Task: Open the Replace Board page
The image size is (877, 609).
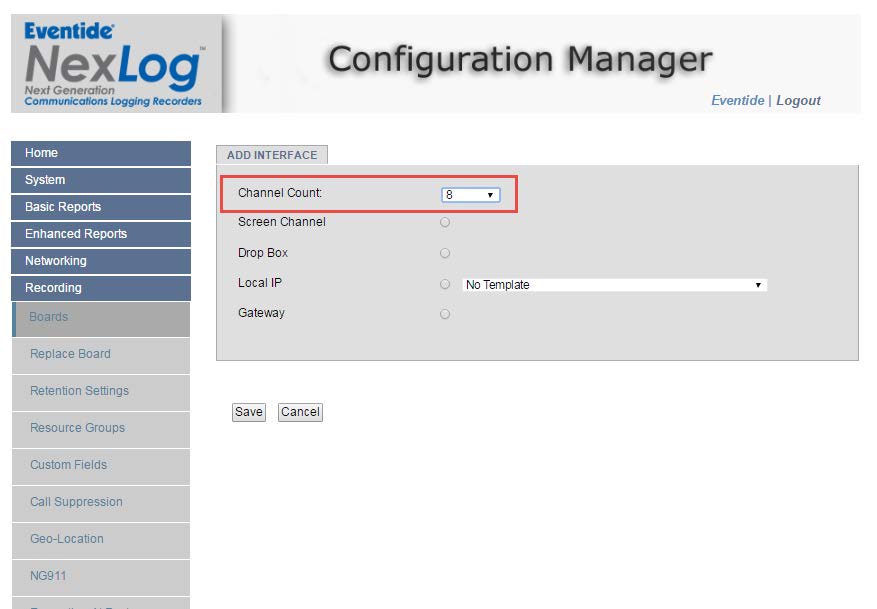Action: (100, 354)
